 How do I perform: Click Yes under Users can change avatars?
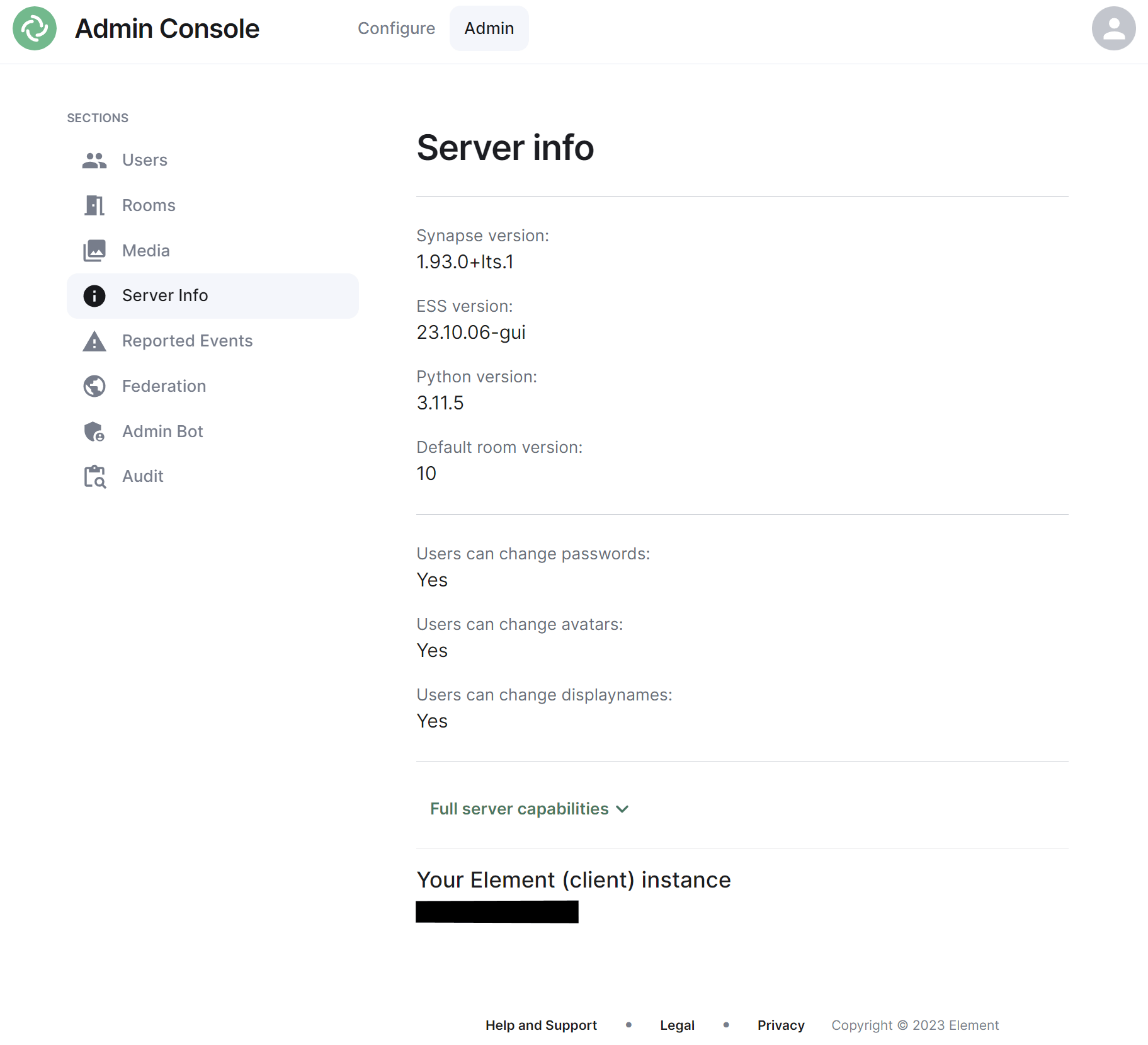coord(432,651)
